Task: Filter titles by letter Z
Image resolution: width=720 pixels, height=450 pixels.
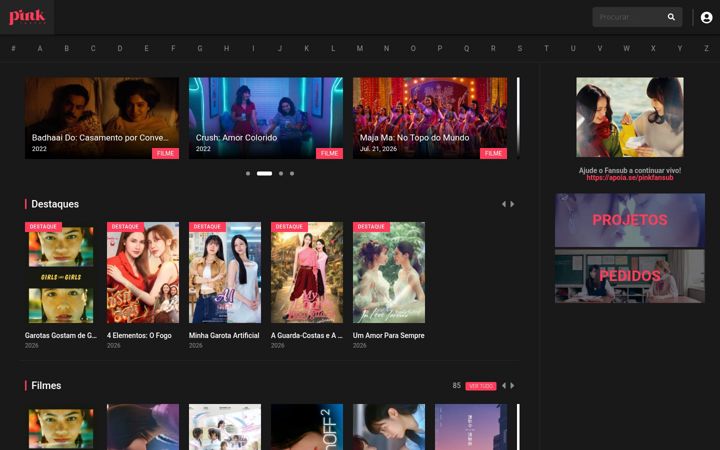Action: point(706,48)
